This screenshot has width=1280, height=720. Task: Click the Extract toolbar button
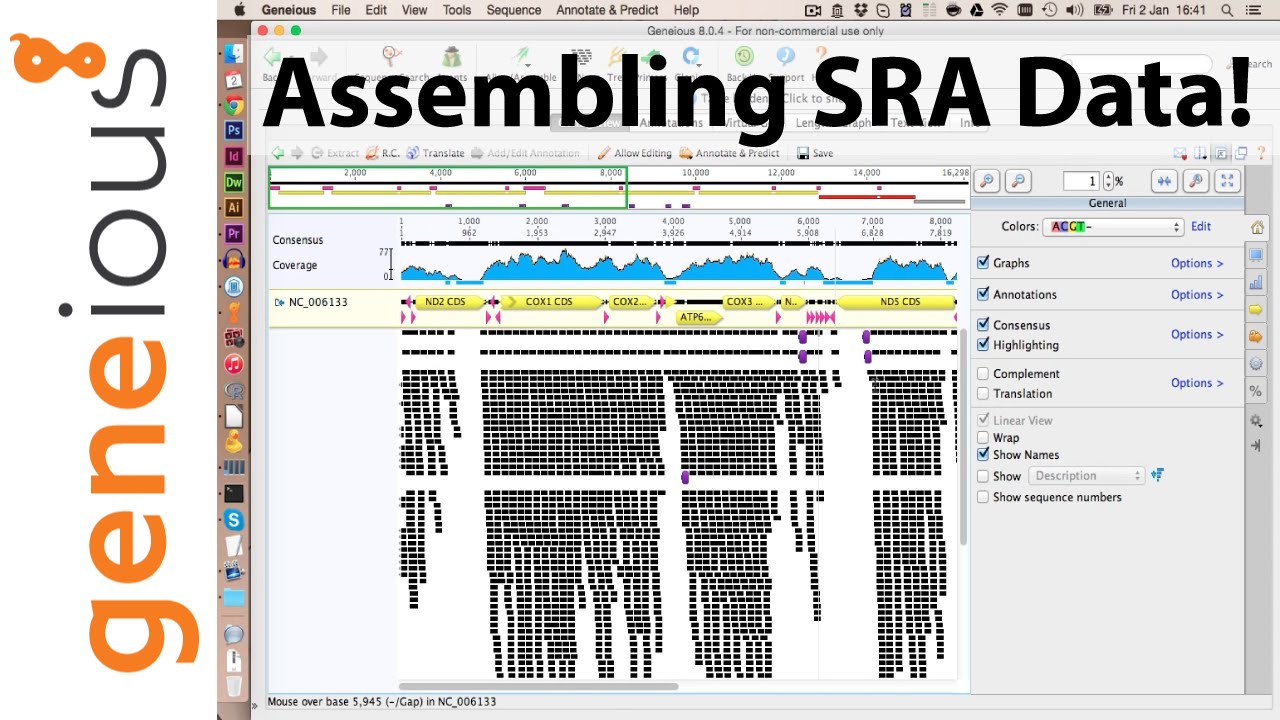[x=335, y=153]
